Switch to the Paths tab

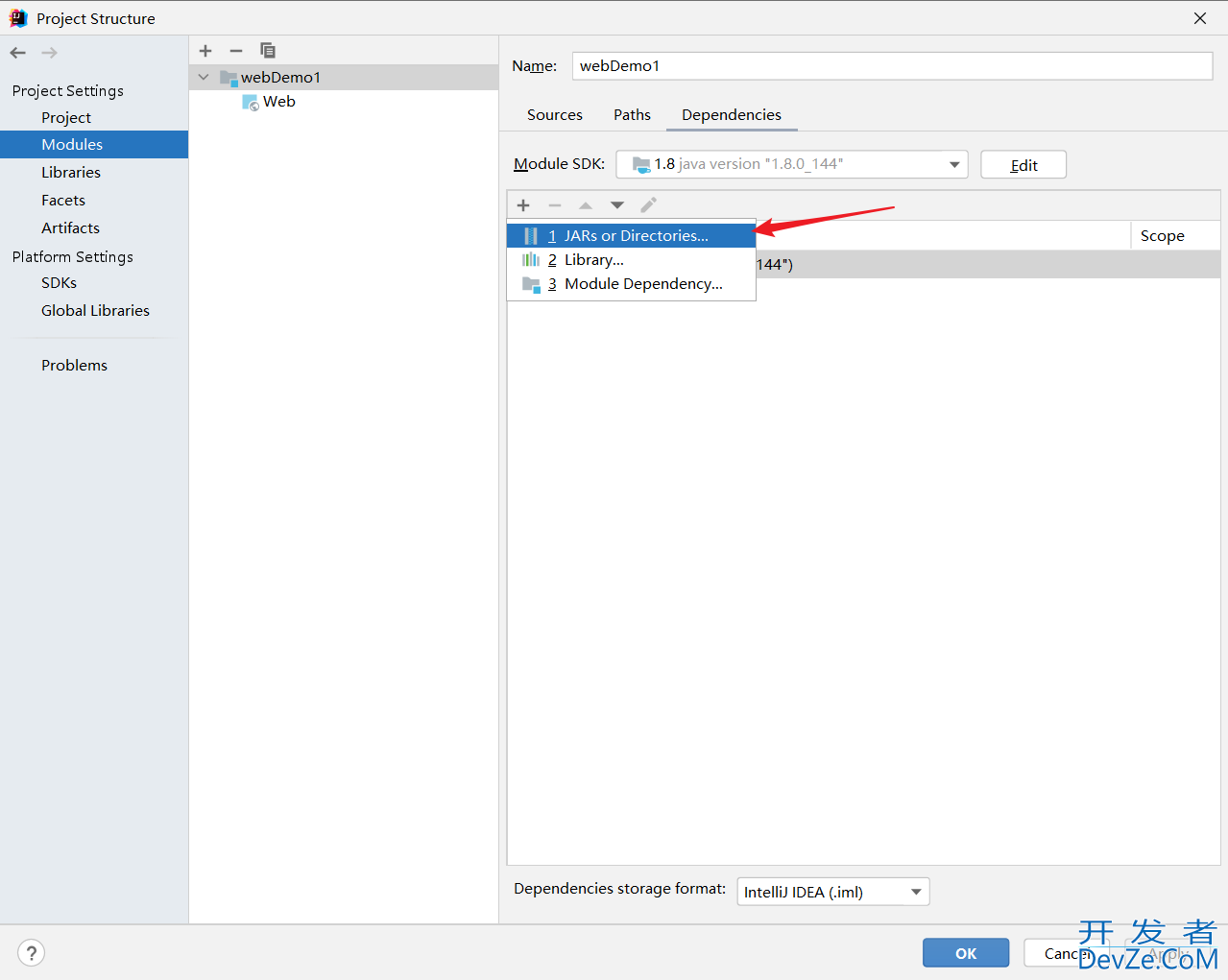pos(632,115)
